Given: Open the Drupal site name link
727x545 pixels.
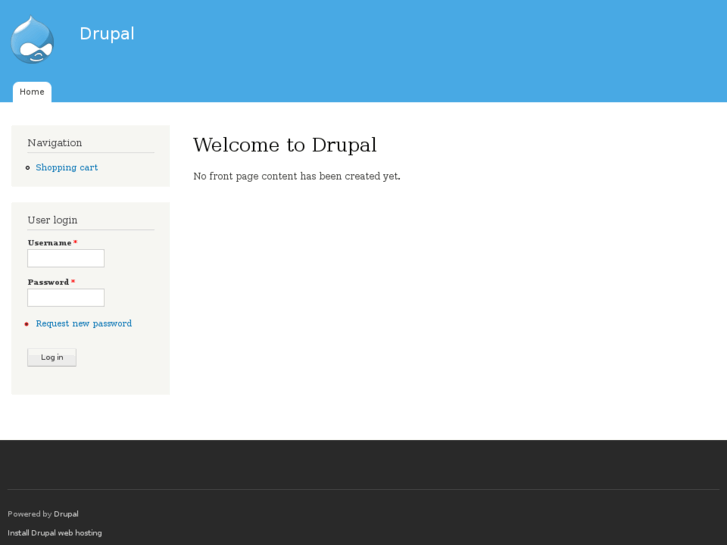Looking at the screenshot, I should [x=107, y=34].
